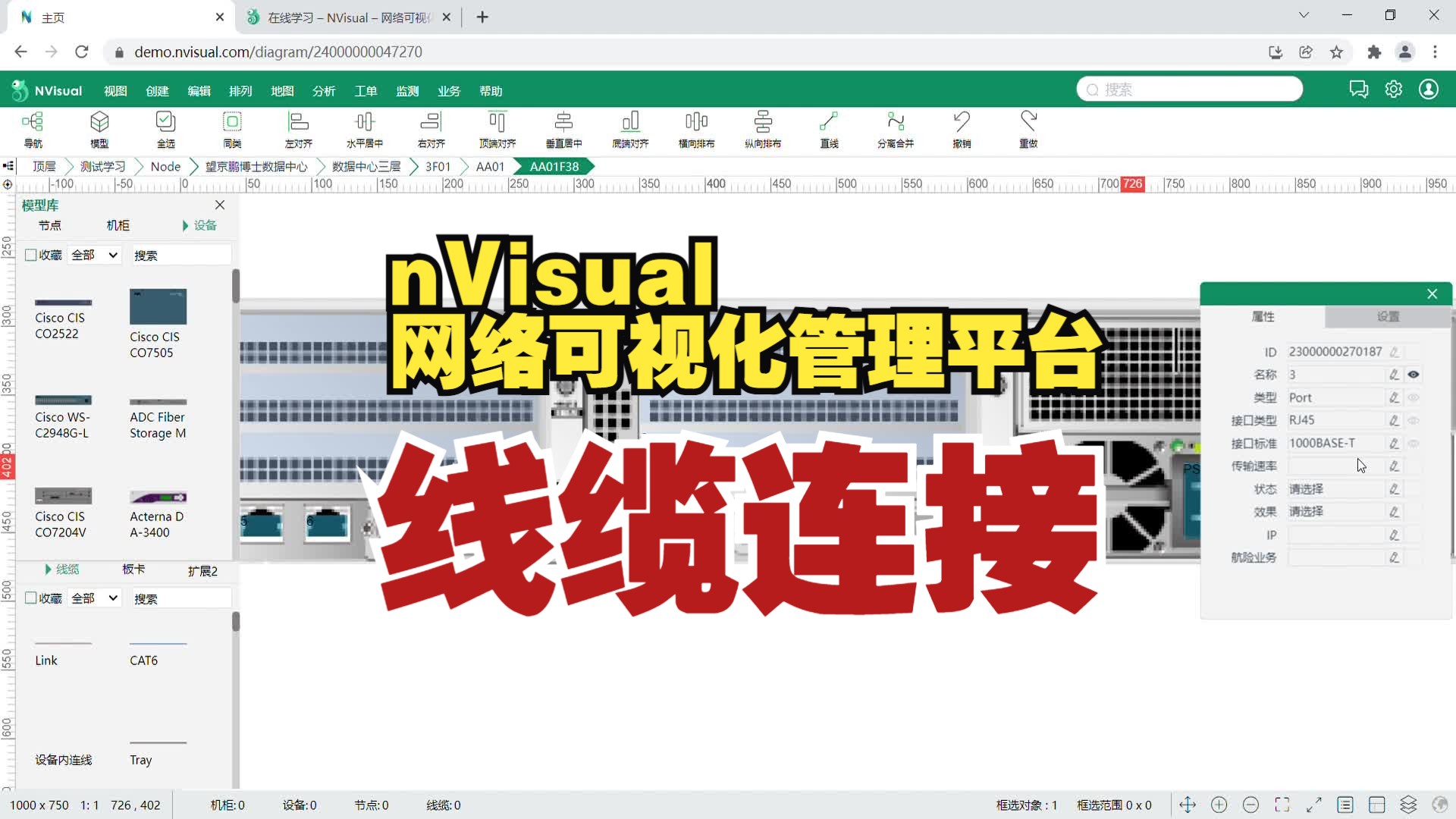1456x819 pixels.
Task: Apply 垂直居中 vertical centering
Action: pos(563,129)
